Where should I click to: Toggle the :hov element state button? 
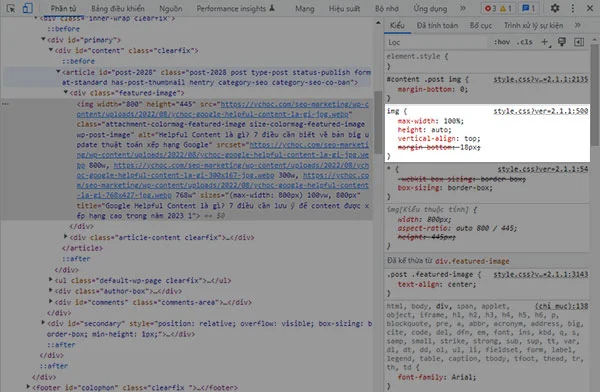coord(502,42)
